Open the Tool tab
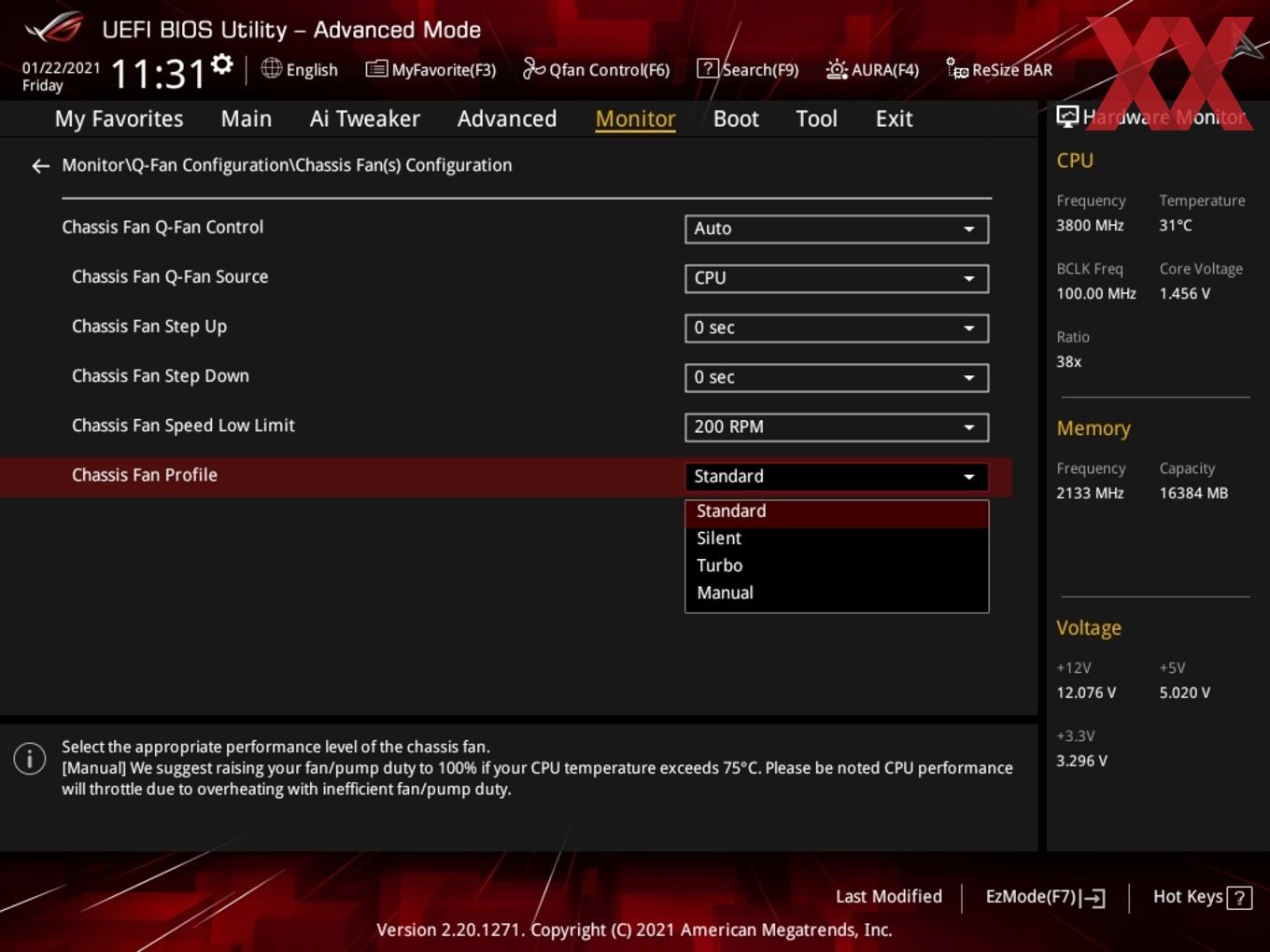 coord(816,119)
